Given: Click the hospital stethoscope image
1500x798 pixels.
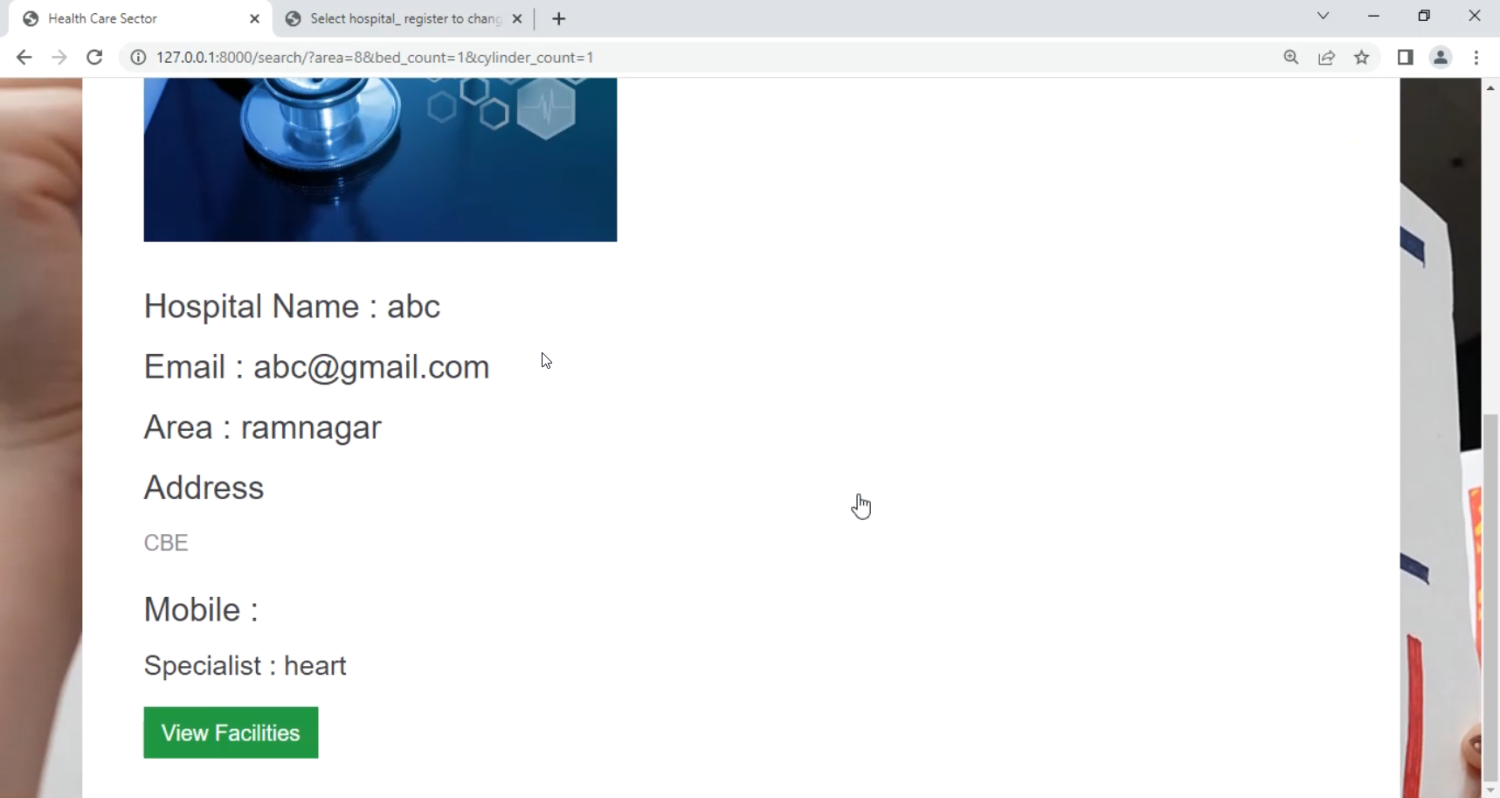Looking at the screenshot, I should pyautogui.click(x=380, y=159).
